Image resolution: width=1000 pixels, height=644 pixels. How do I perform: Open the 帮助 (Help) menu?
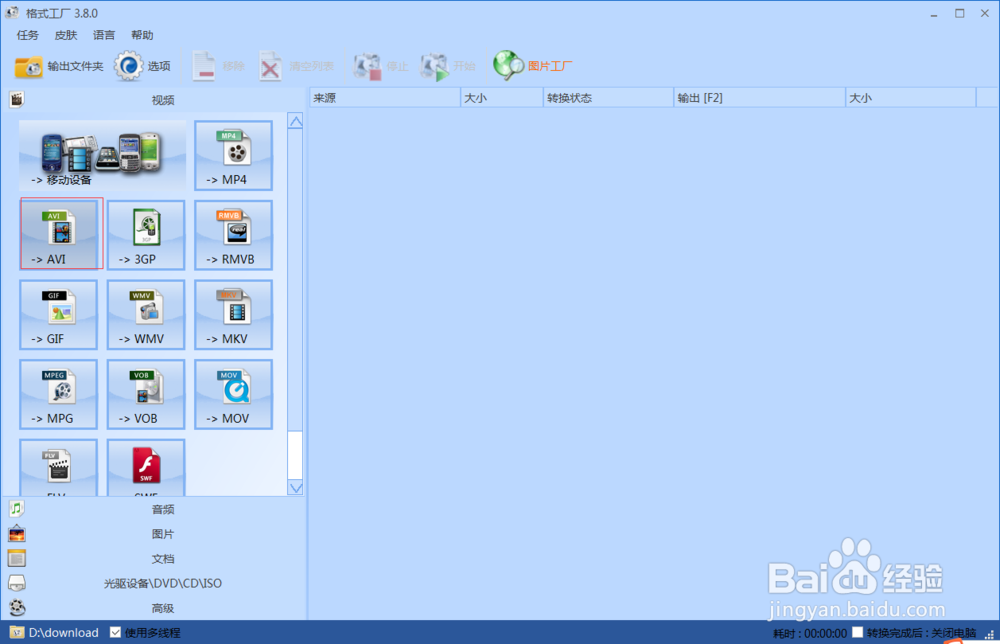(142, 35)
